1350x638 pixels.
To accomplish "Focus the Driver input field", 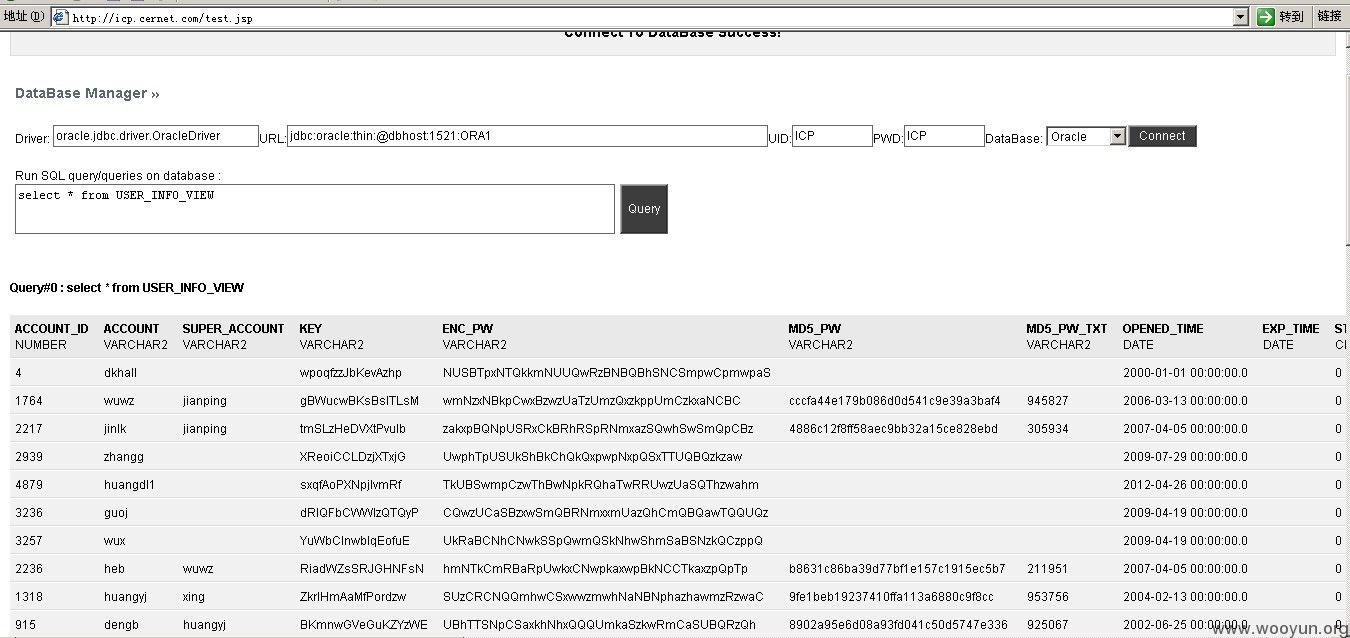I will [x=155, y=136].
